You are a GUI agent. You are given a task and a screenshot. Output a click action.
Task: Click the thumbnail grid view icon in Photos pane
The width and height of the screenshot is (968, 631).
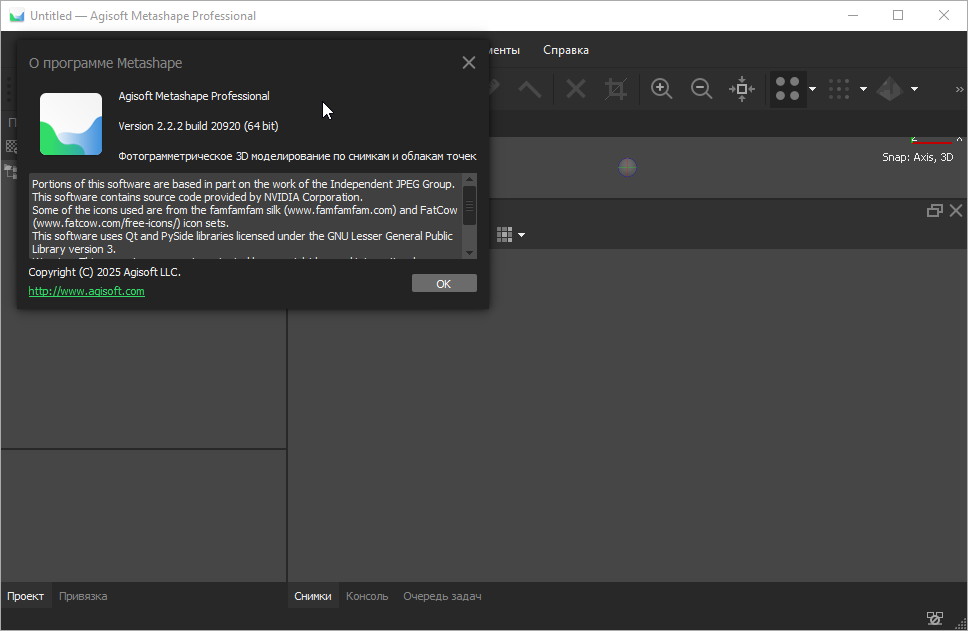click(504, 235)
